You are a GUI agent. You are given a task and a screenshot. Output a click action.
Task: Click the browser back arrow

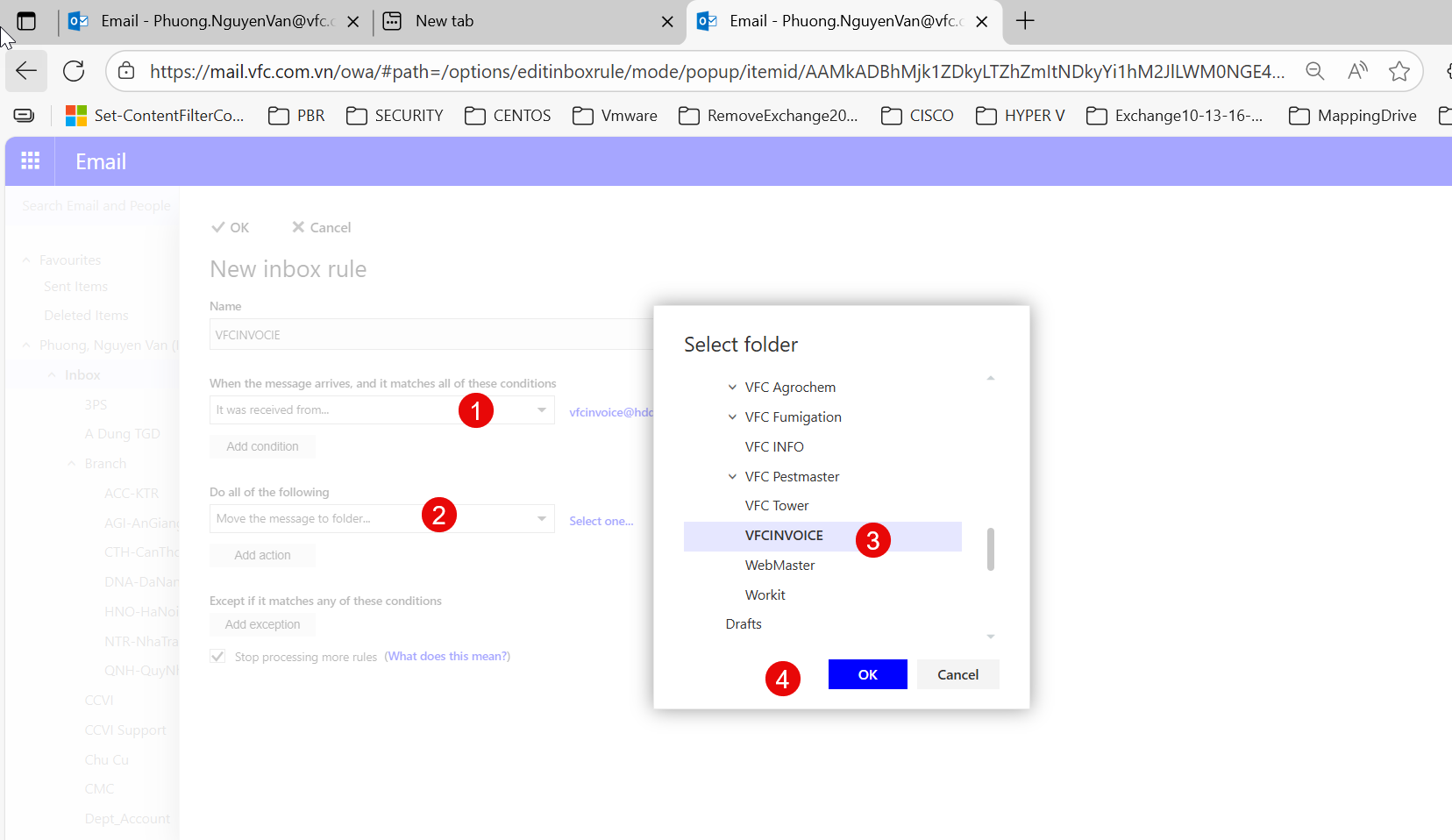(x=26, y=71)
